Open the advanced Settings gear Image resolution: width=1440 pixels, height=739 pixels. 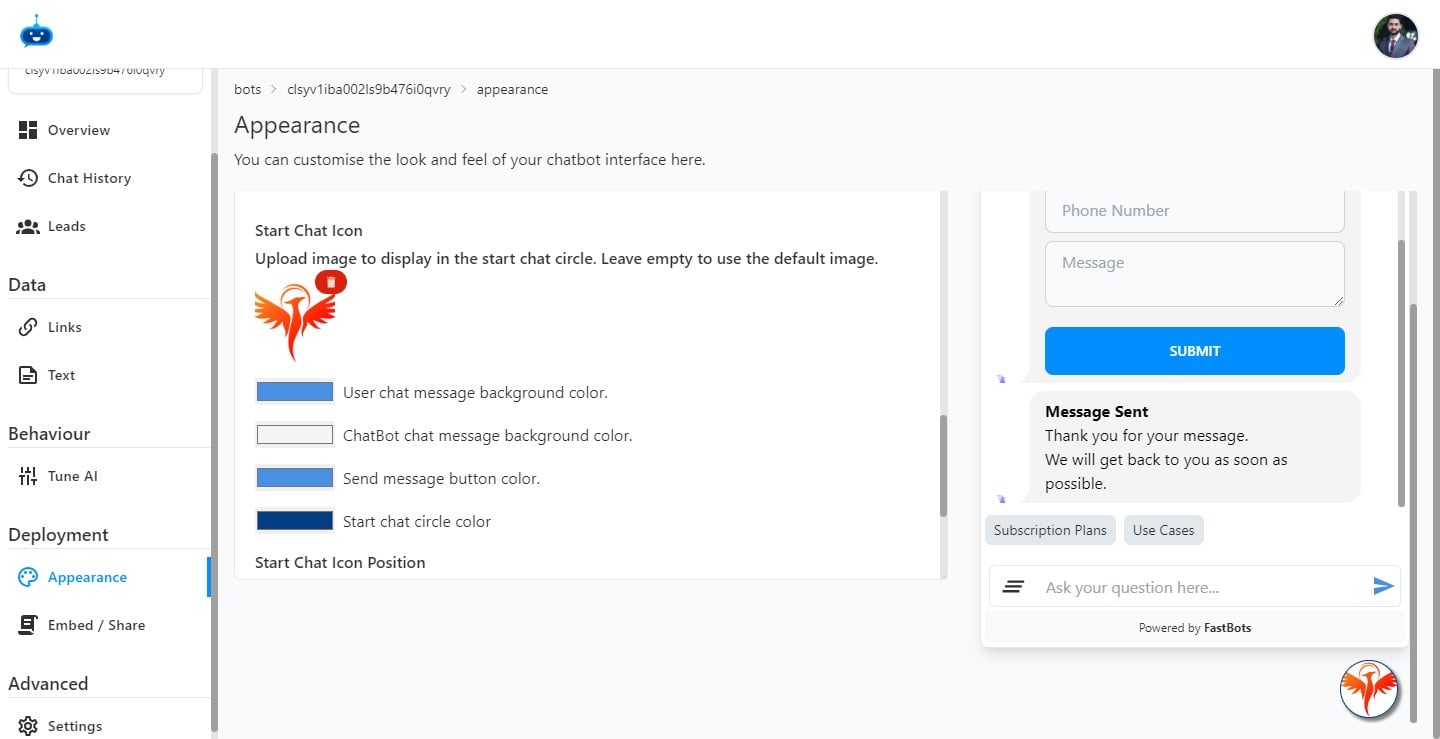point(75,725)
